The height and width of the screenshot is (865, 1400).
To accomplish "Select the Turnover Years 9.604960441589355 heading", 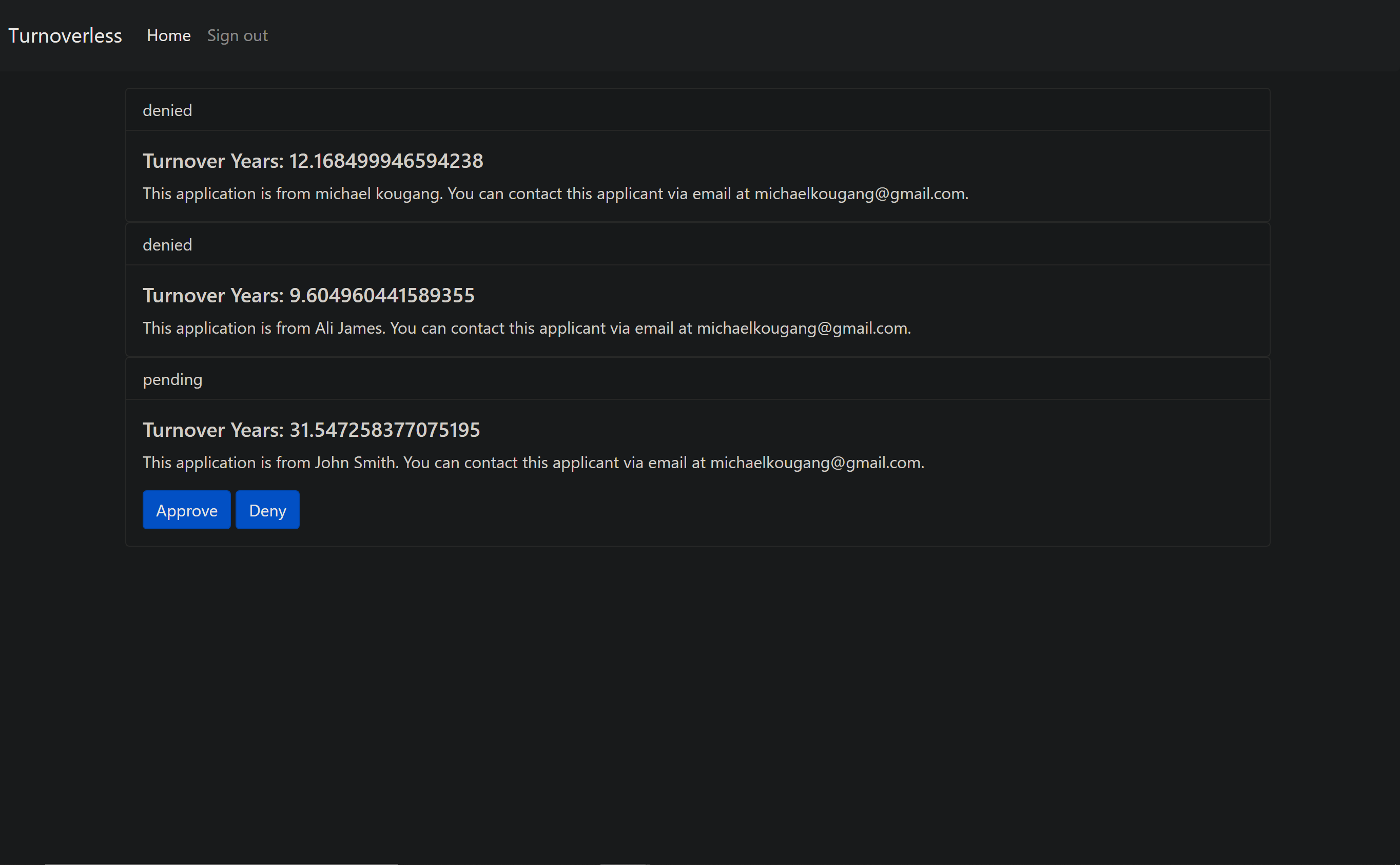I will pos(308,295).
